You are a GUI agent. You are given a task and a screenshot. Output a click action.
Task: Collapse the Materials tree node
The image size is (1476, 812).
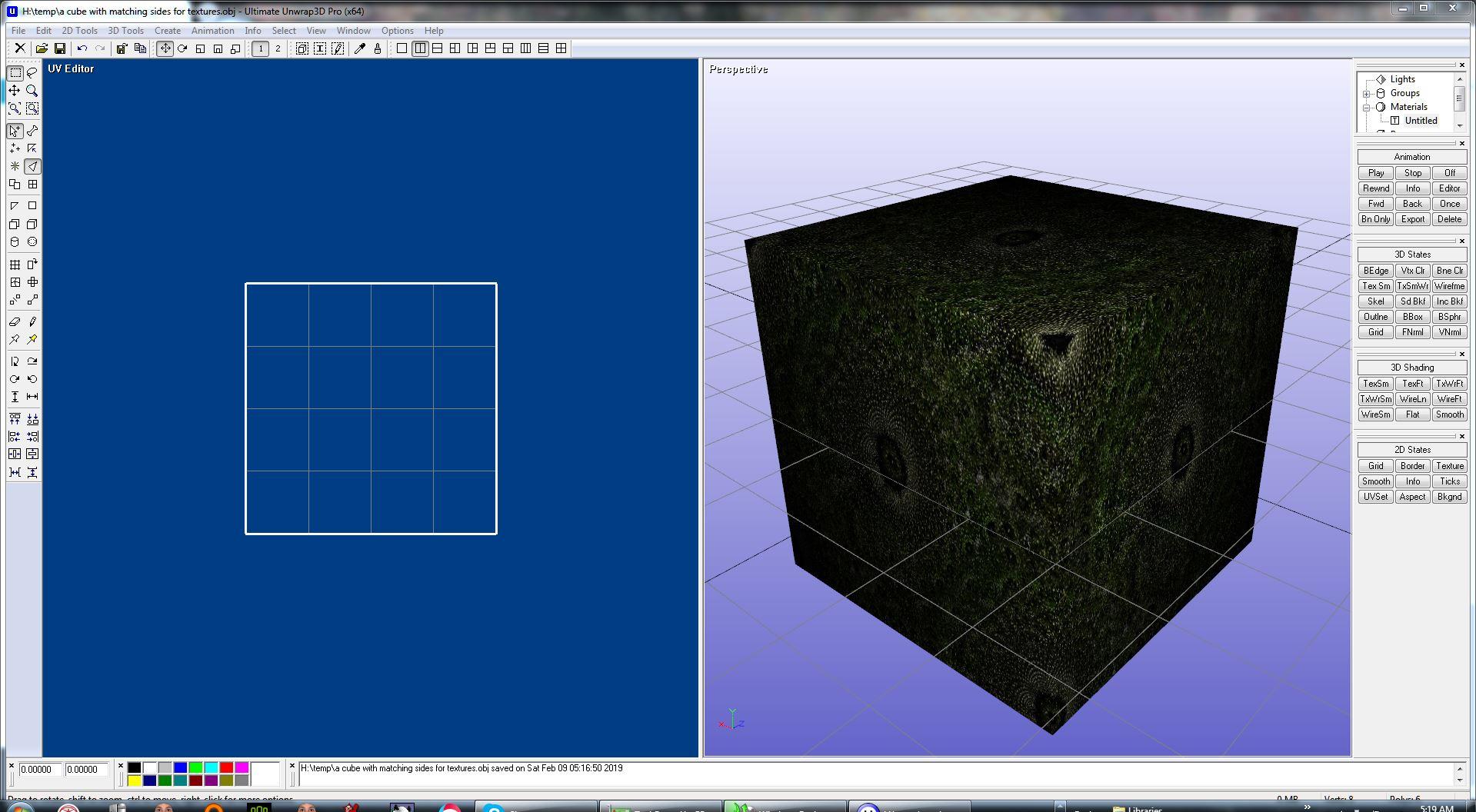[x=1367, y=108]
